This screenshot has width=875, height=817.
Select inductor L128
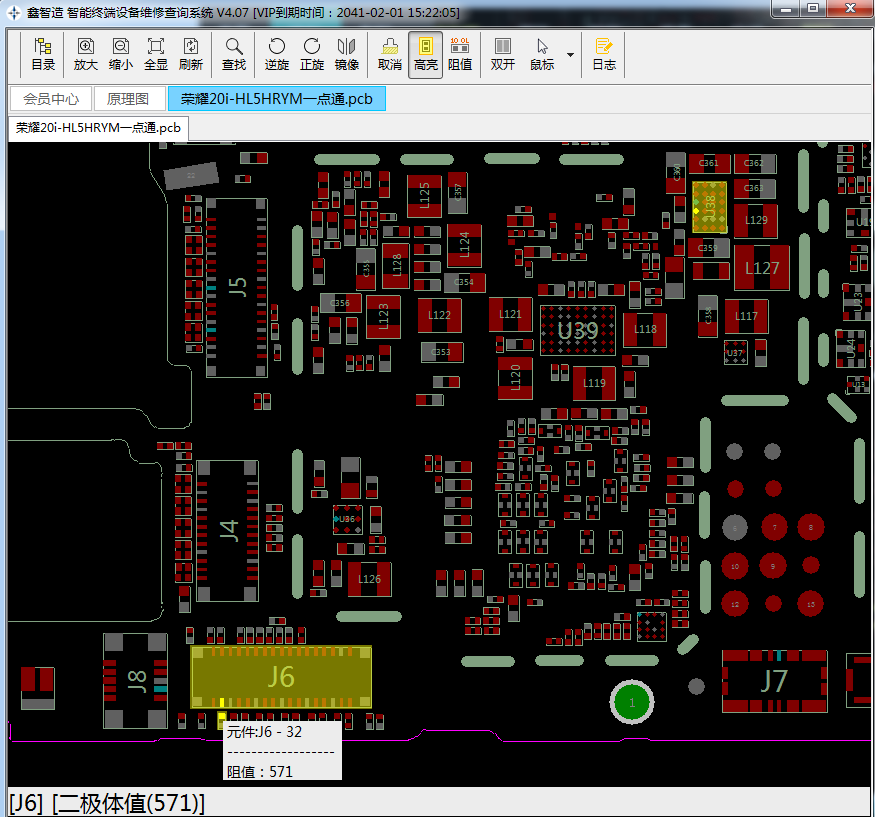[396, 266]
